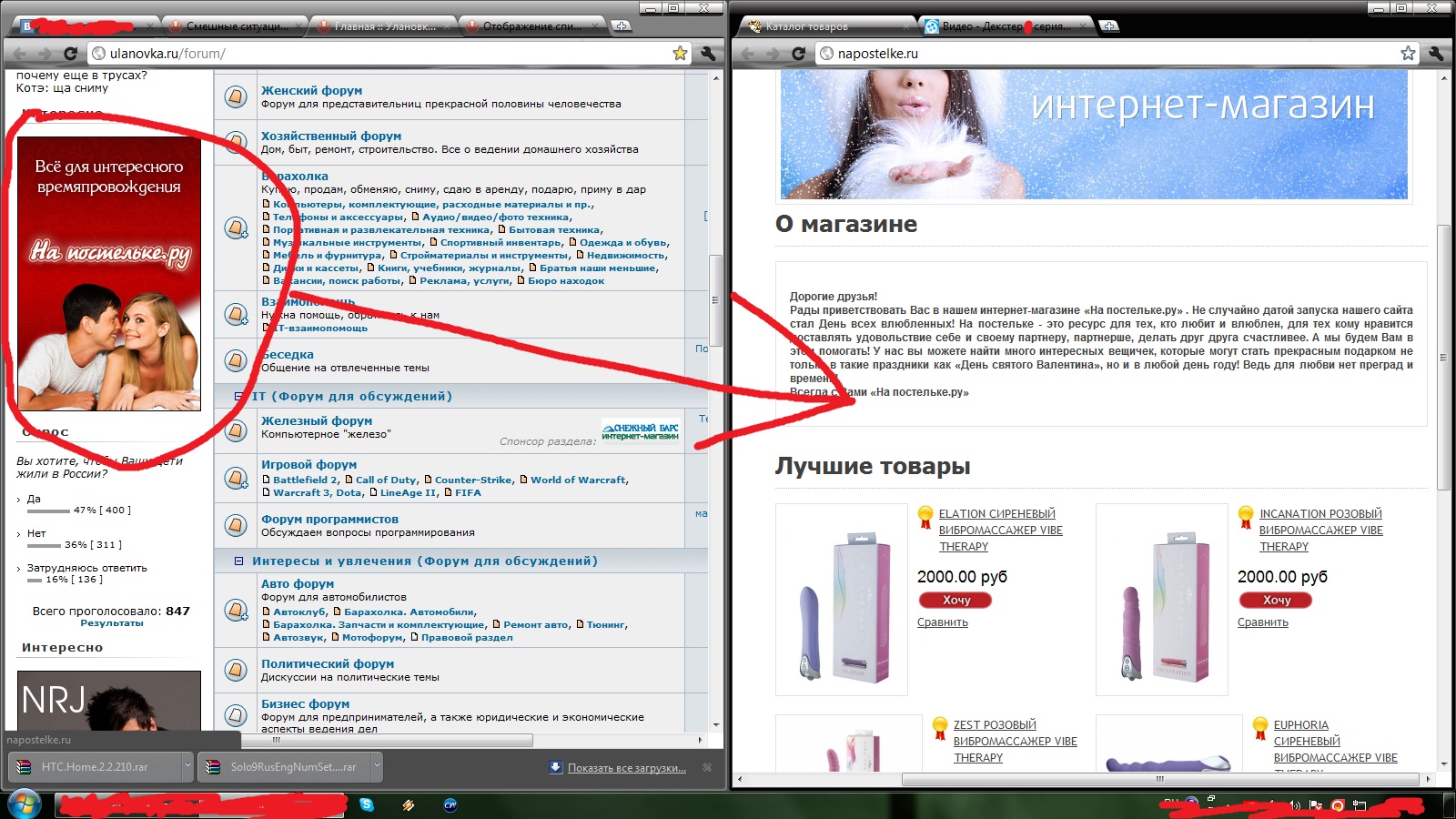Click Показать все загрузки link
The height and width of the screenshot is (819, 1456).
pyautogui.click(x=627, y=768)
